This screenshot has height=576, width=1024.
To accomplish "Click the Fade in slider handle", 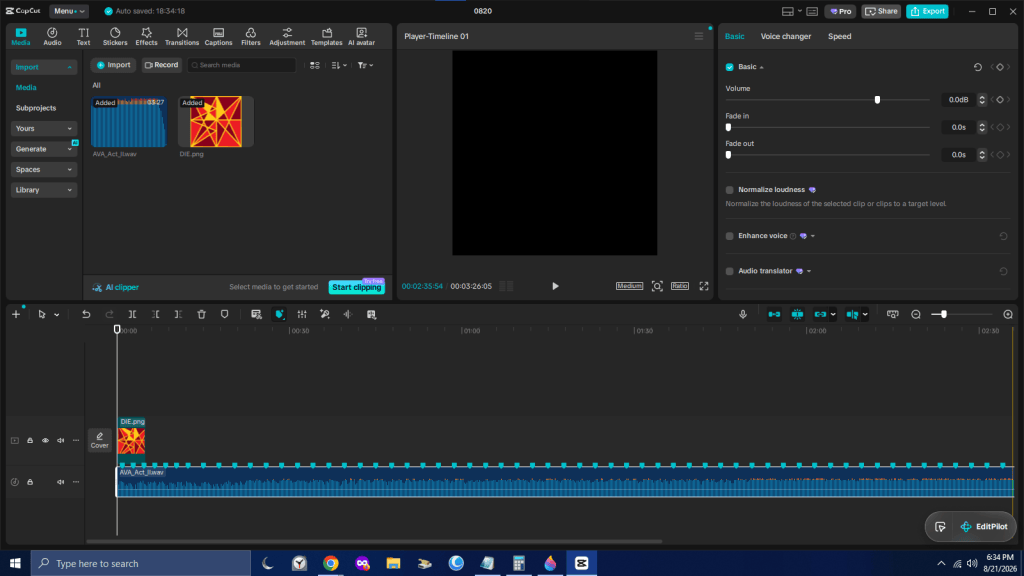I will [728, 127].
